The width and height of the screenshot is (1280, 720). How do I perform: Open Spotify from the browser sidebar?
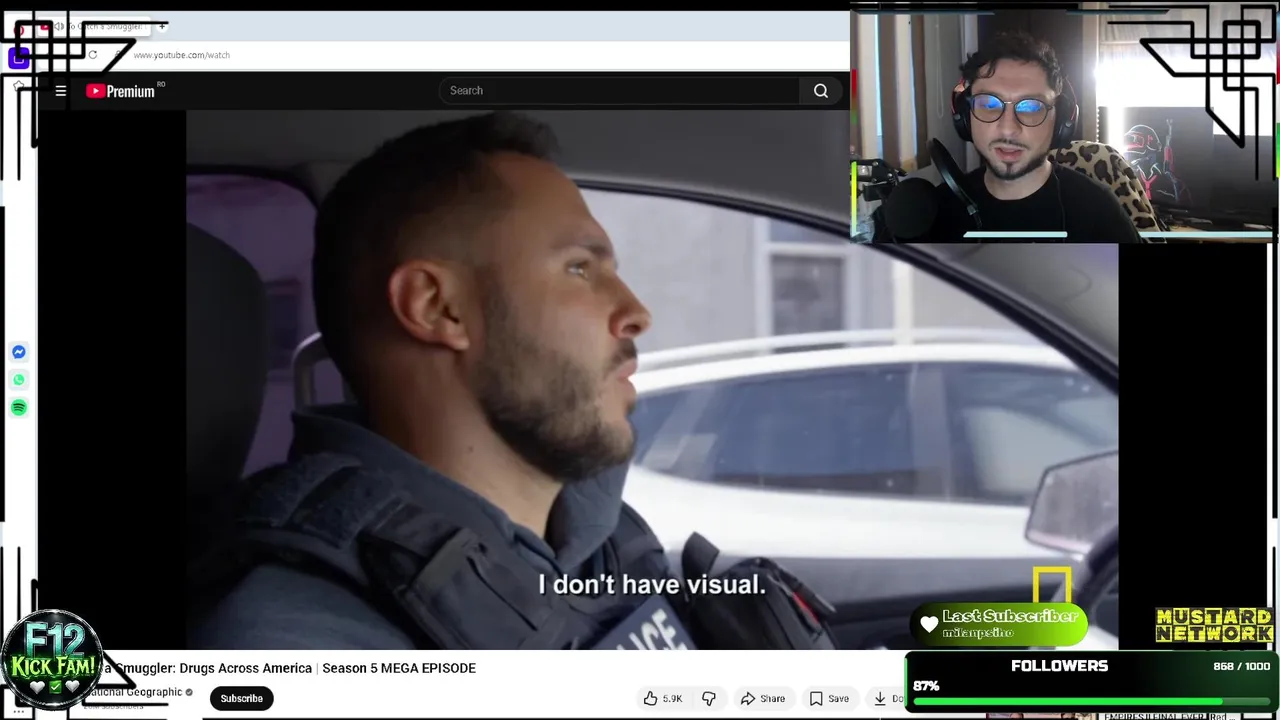19,408
